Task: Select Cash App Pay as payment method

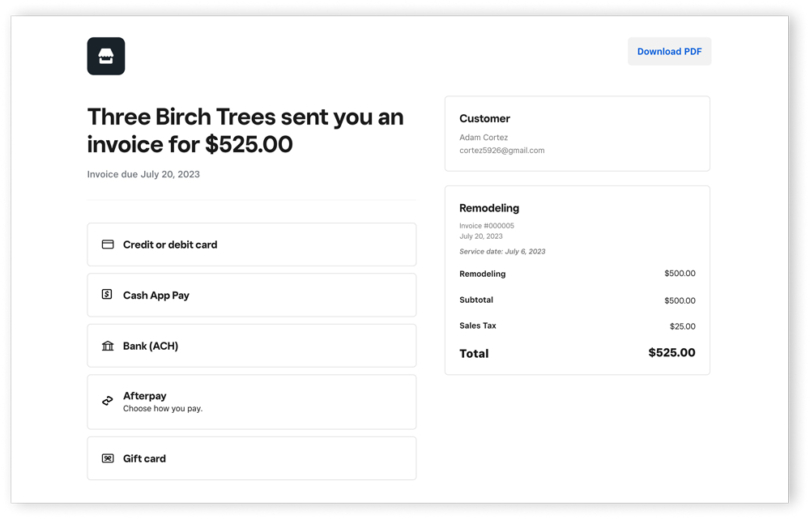Action: [251, 295]
